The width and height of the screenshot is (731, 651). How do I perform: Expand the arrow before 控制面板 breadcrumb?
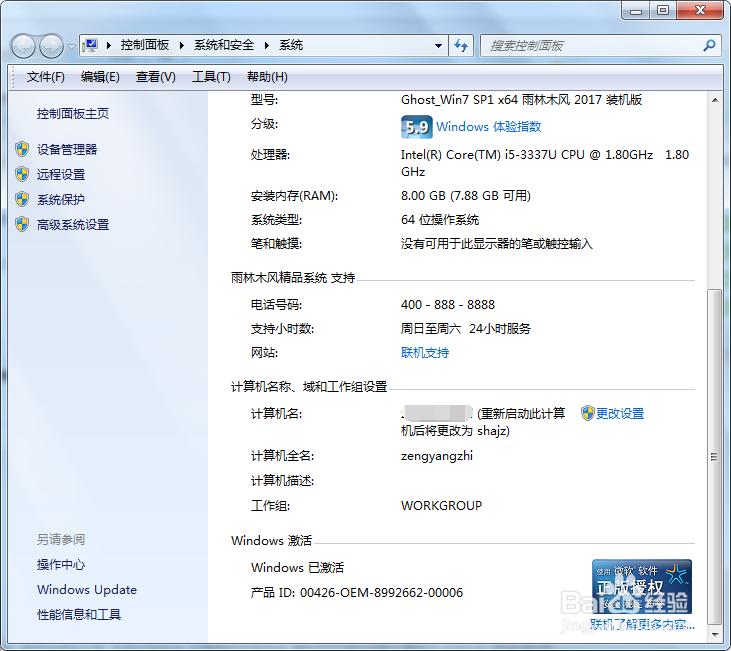coord(109,45)
